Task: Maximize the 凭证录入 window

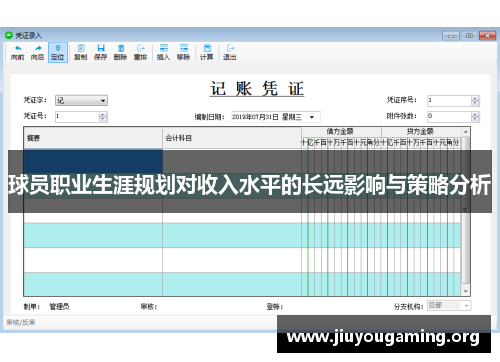Action: 469,35
